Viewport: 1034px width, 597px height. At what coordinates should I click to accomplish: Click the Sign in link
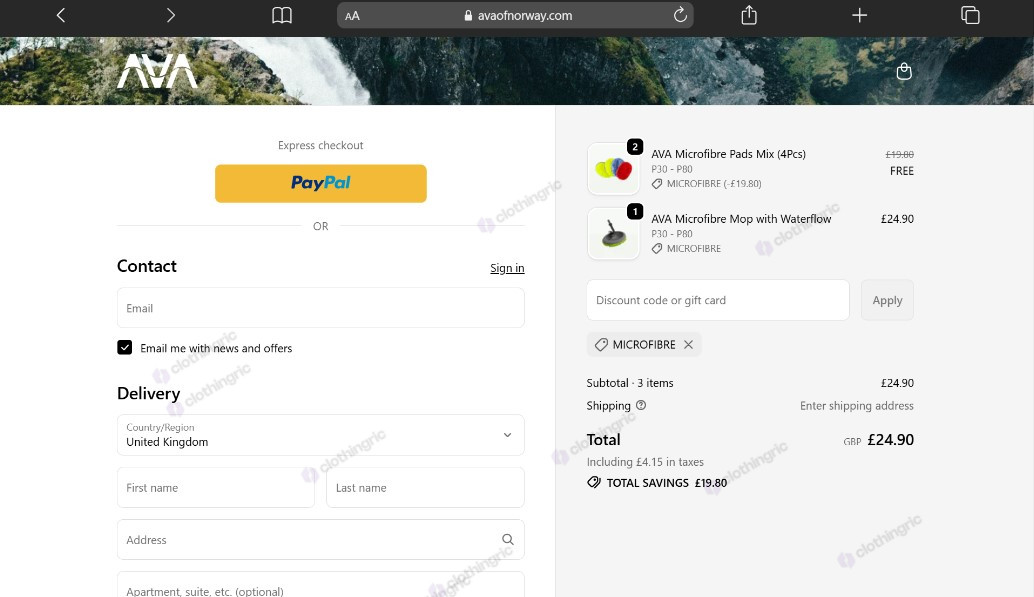tap(507, 268)
